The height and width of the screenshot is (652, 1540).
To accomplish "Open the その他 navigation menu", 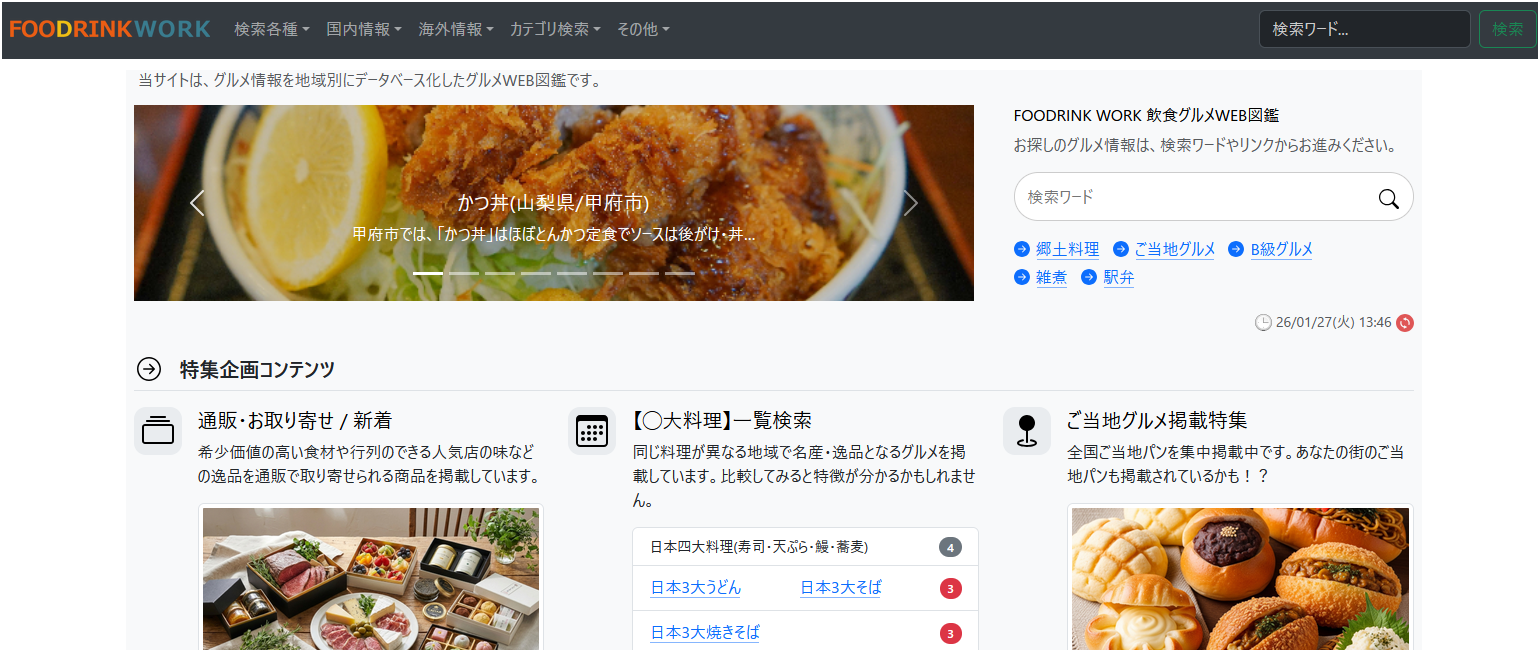I will click(643, 29).
